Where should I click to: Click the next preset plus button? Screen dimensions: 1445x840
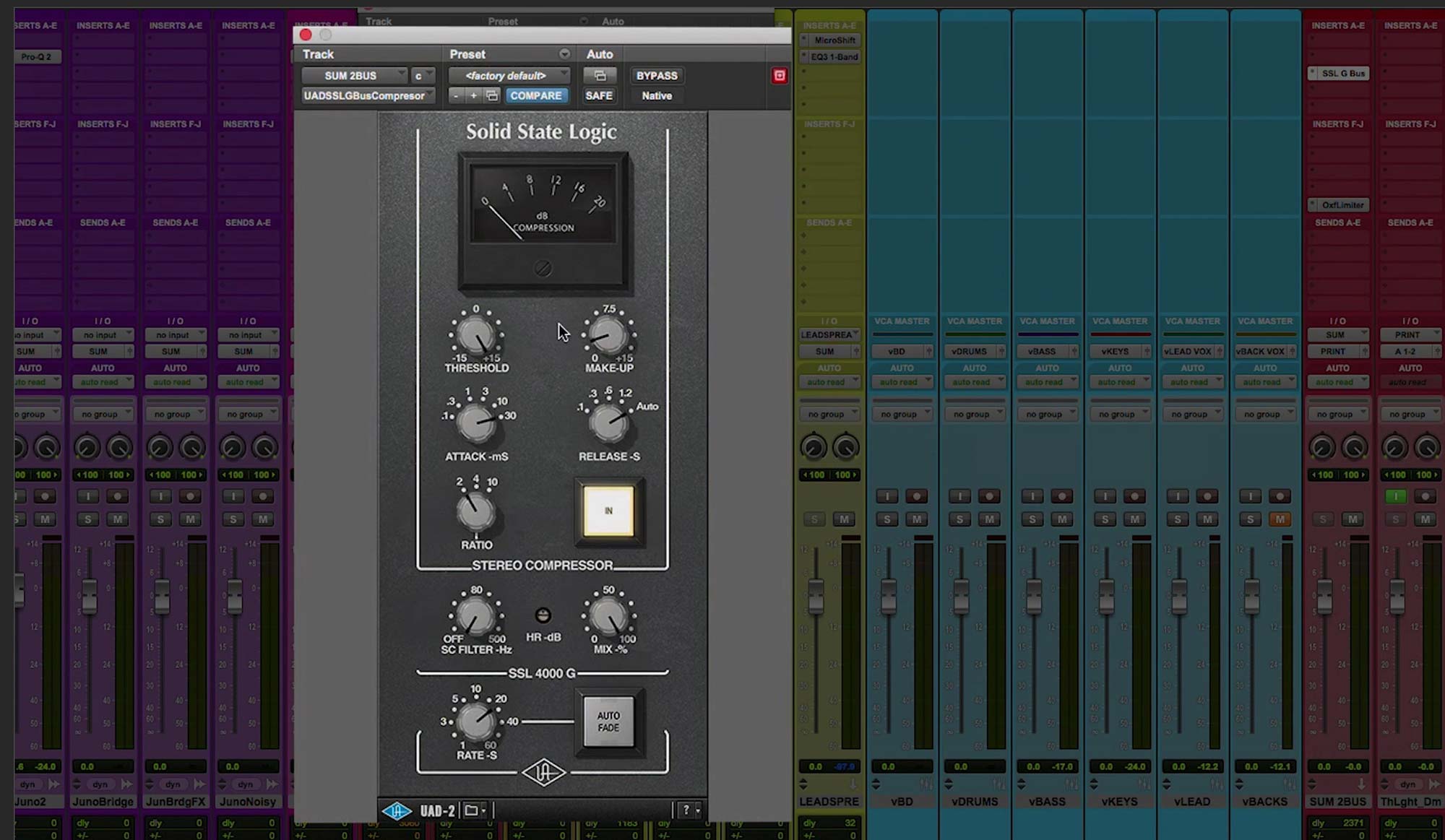click(473, 95)
